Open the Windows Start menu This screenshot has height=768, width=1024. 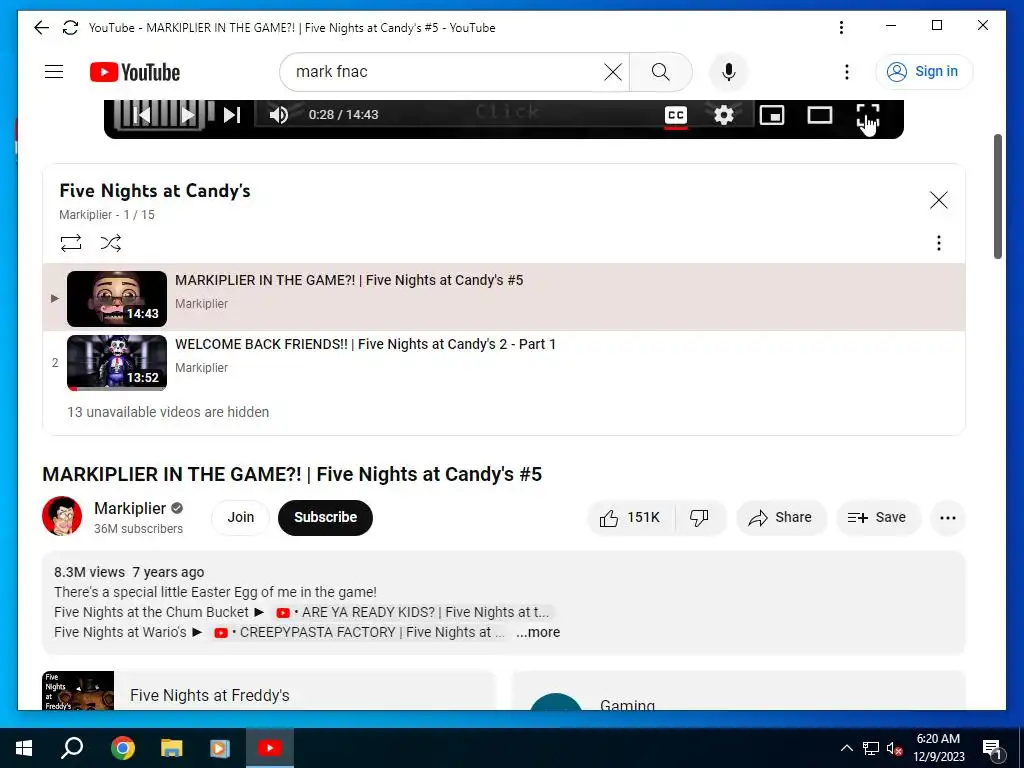tap(24, 748)
